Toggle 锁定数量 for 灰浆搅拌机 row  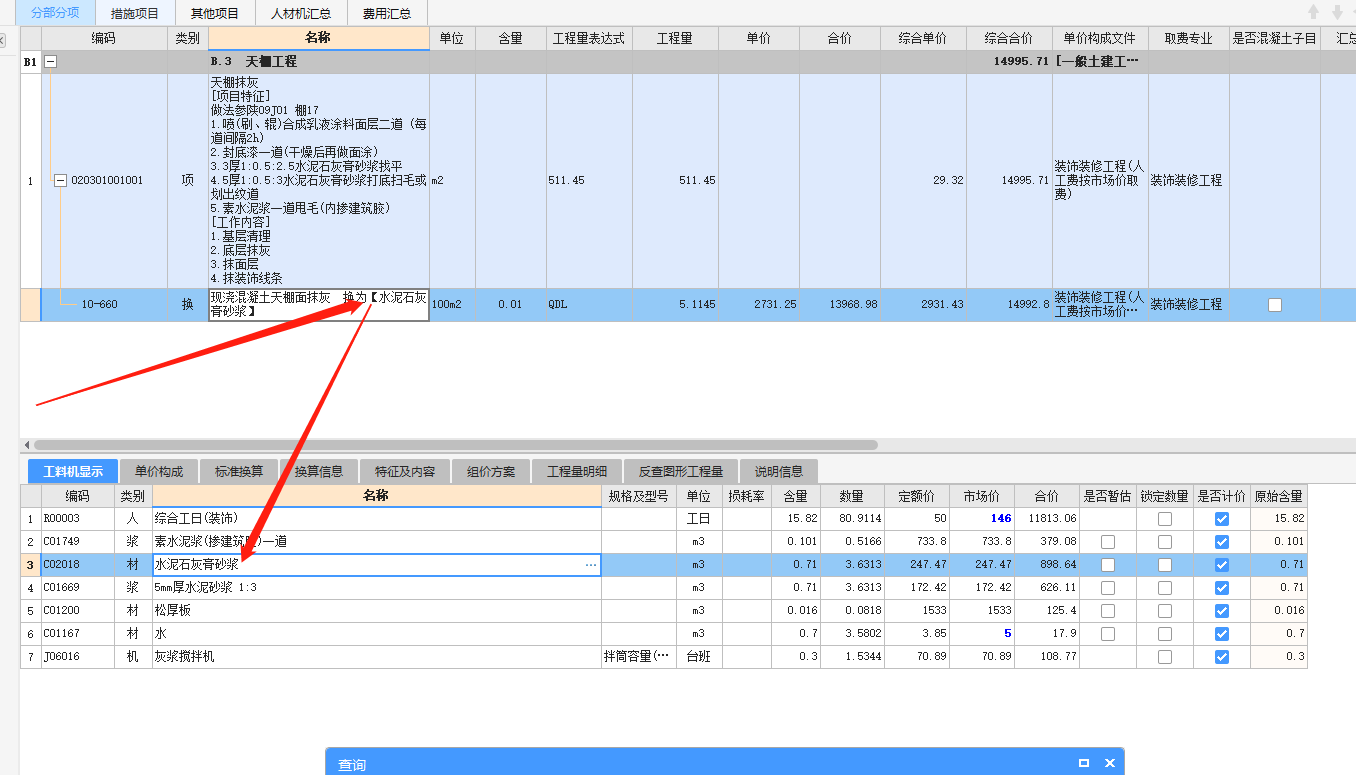point(1165,657)
